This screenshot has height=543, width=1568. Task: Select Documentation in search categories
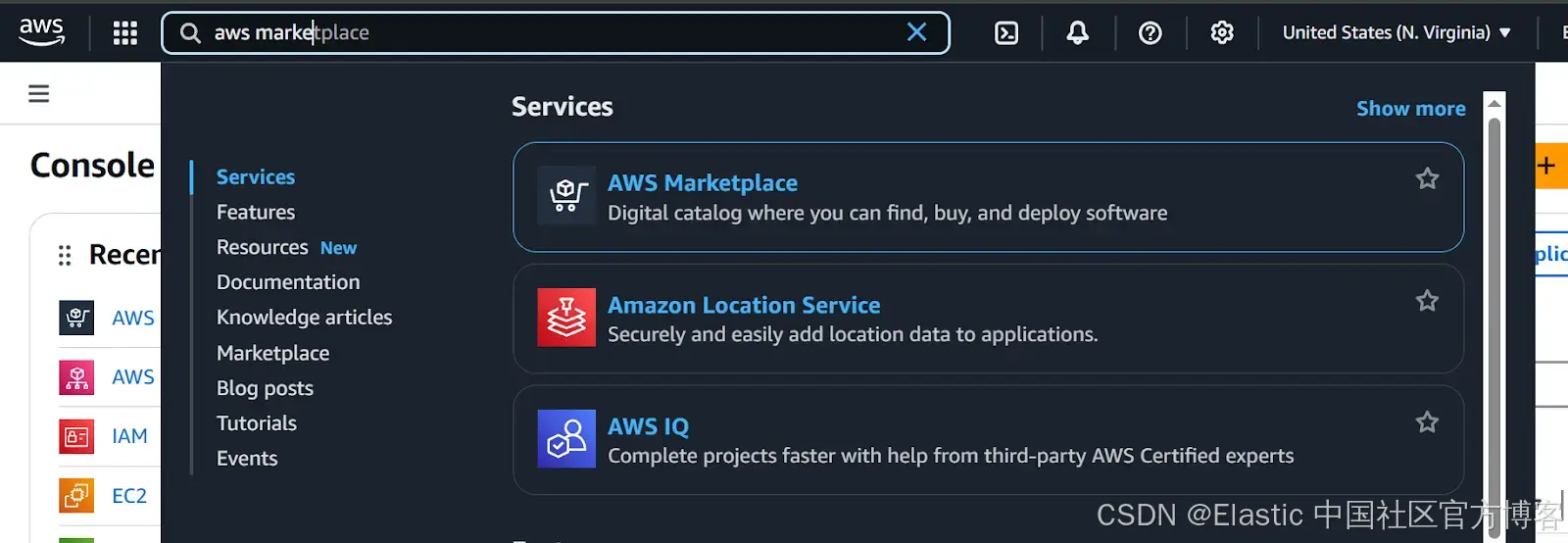288,282
